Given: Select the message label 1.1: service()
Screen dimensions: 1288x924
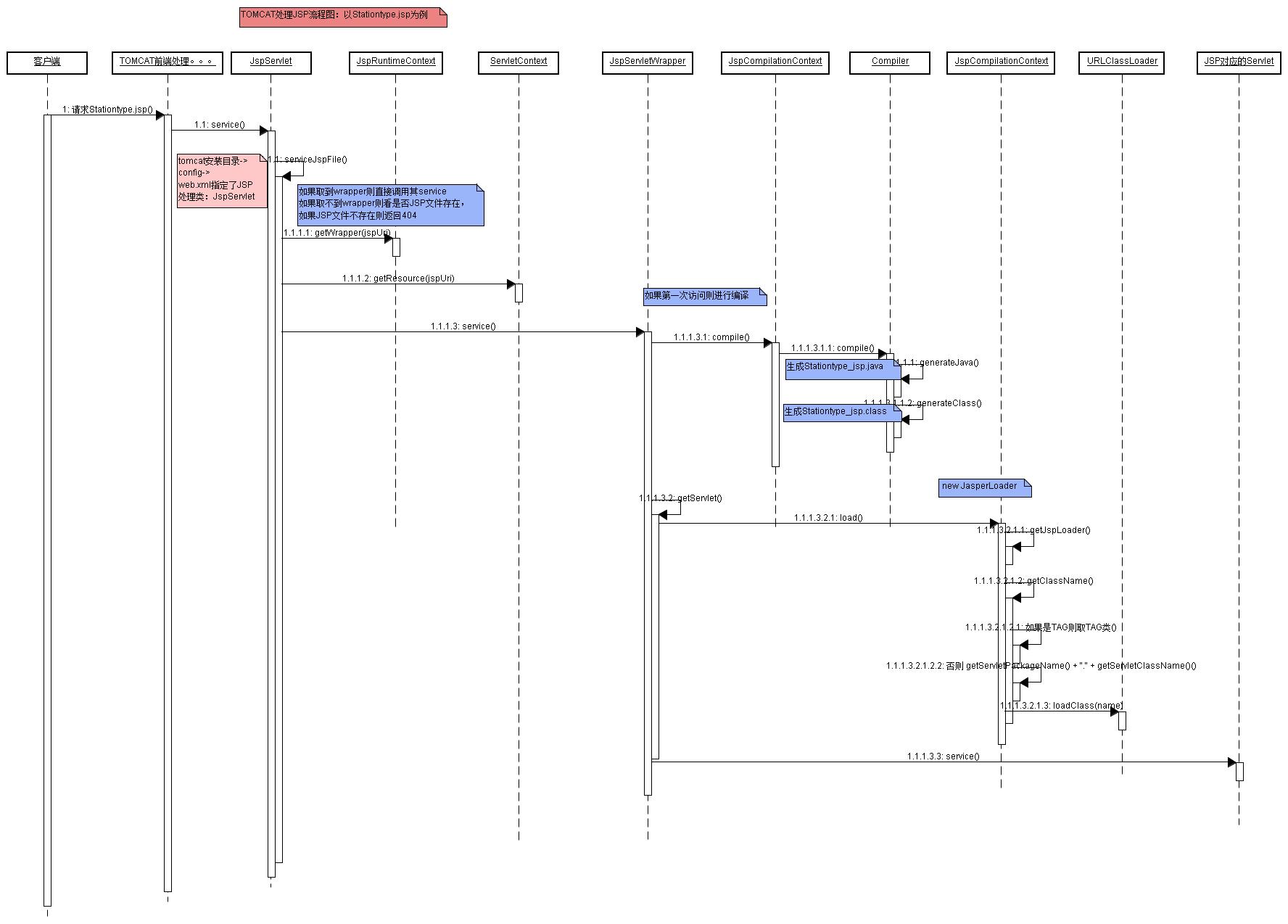Looking at the screenshot, I should 219,125.
